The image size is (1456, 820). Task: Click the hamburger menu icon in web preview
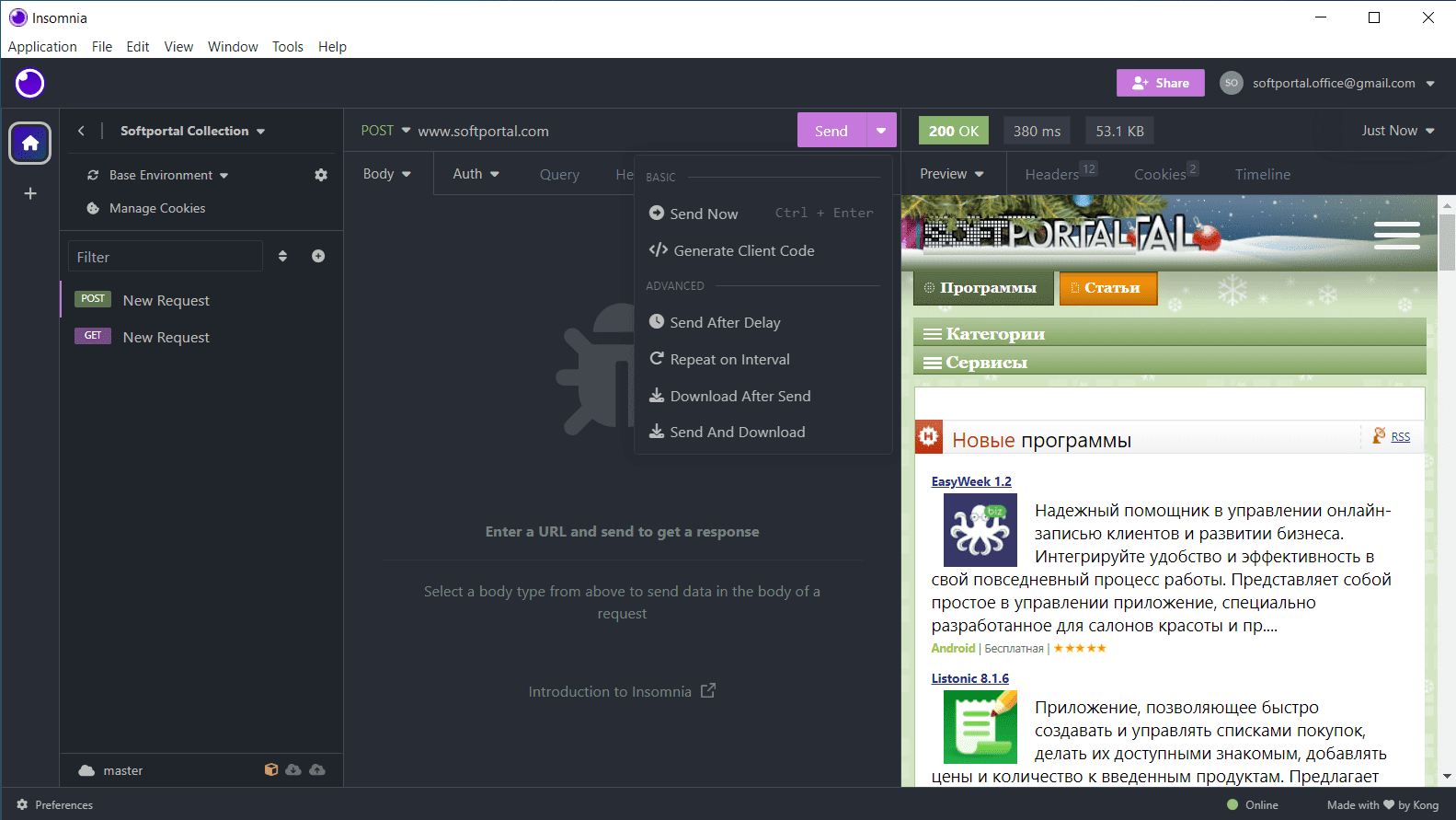click(1397, 236)
